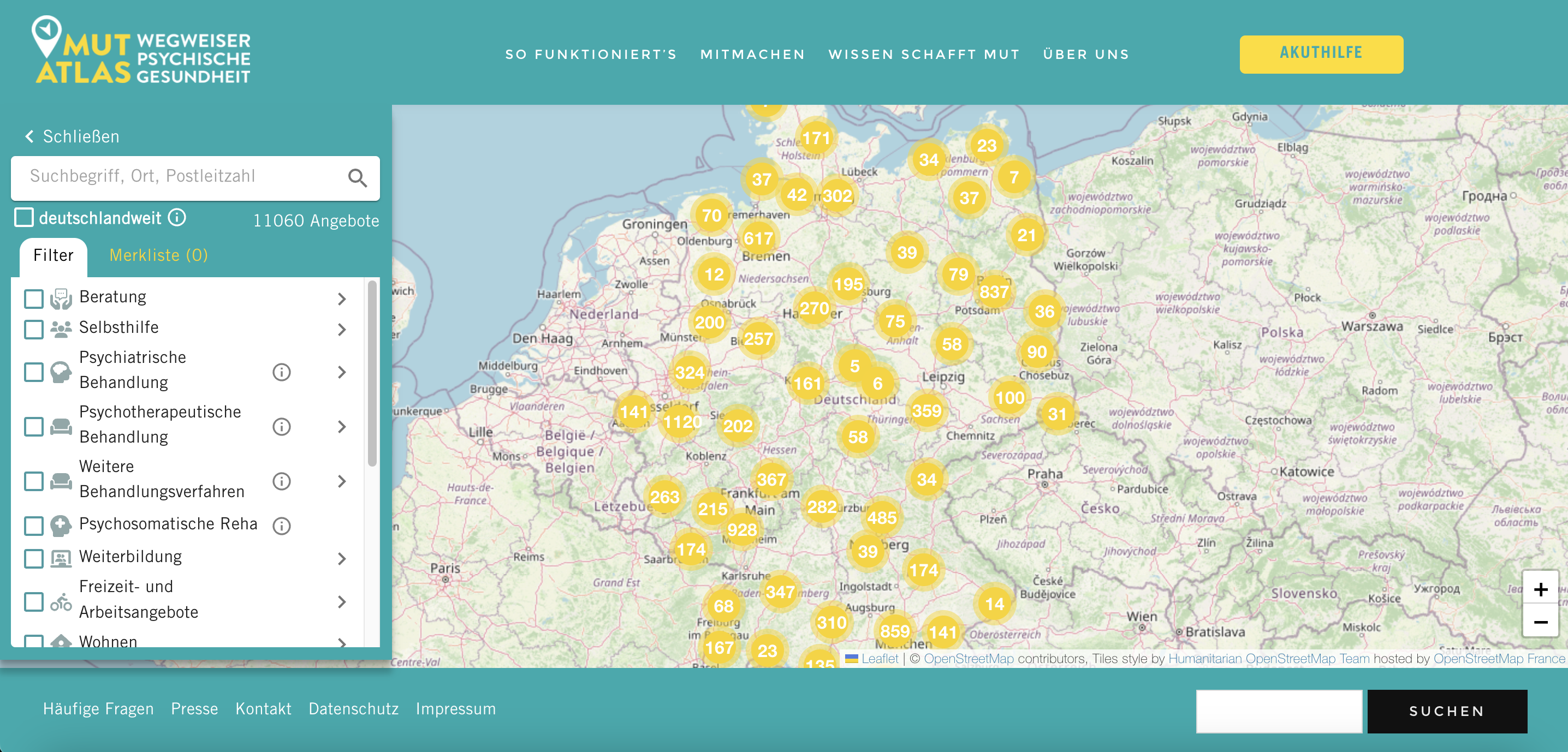Zoom out the map with minus
Screen dimensions: 1568x752
click(1541, 621)
